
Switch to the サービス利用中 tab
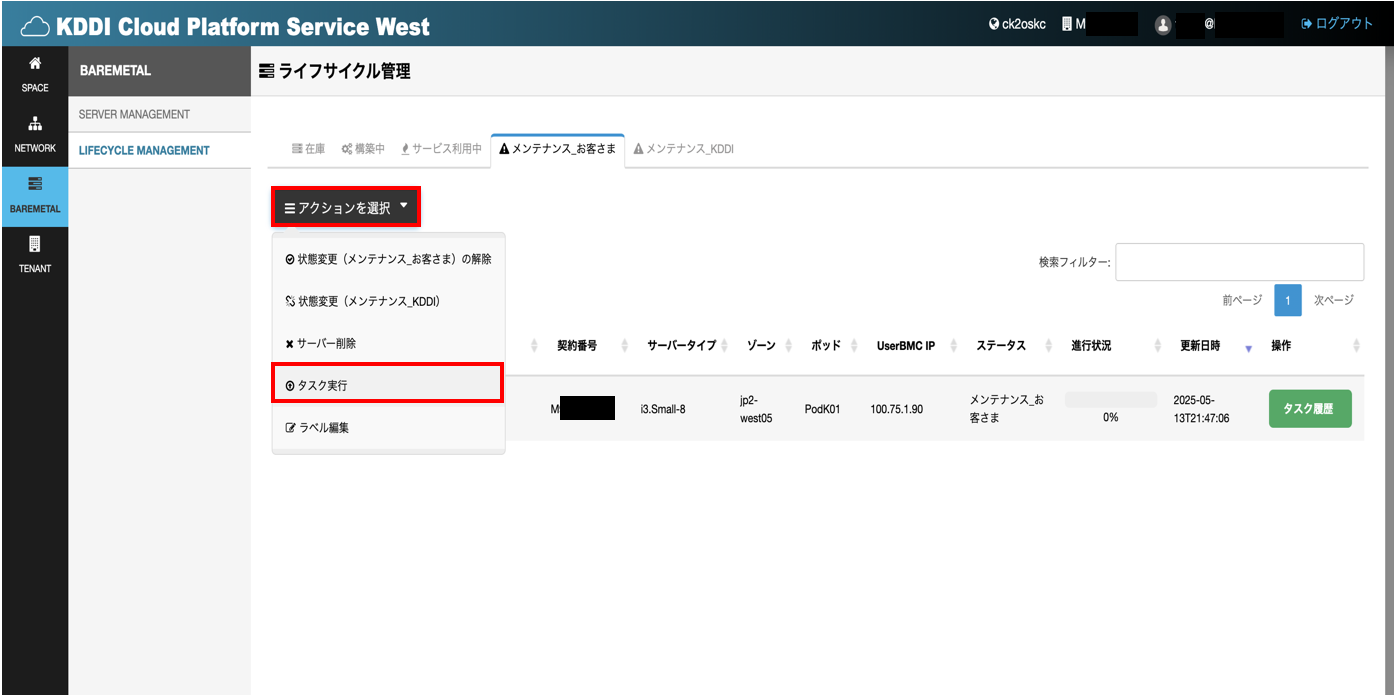tap(441, 149)
